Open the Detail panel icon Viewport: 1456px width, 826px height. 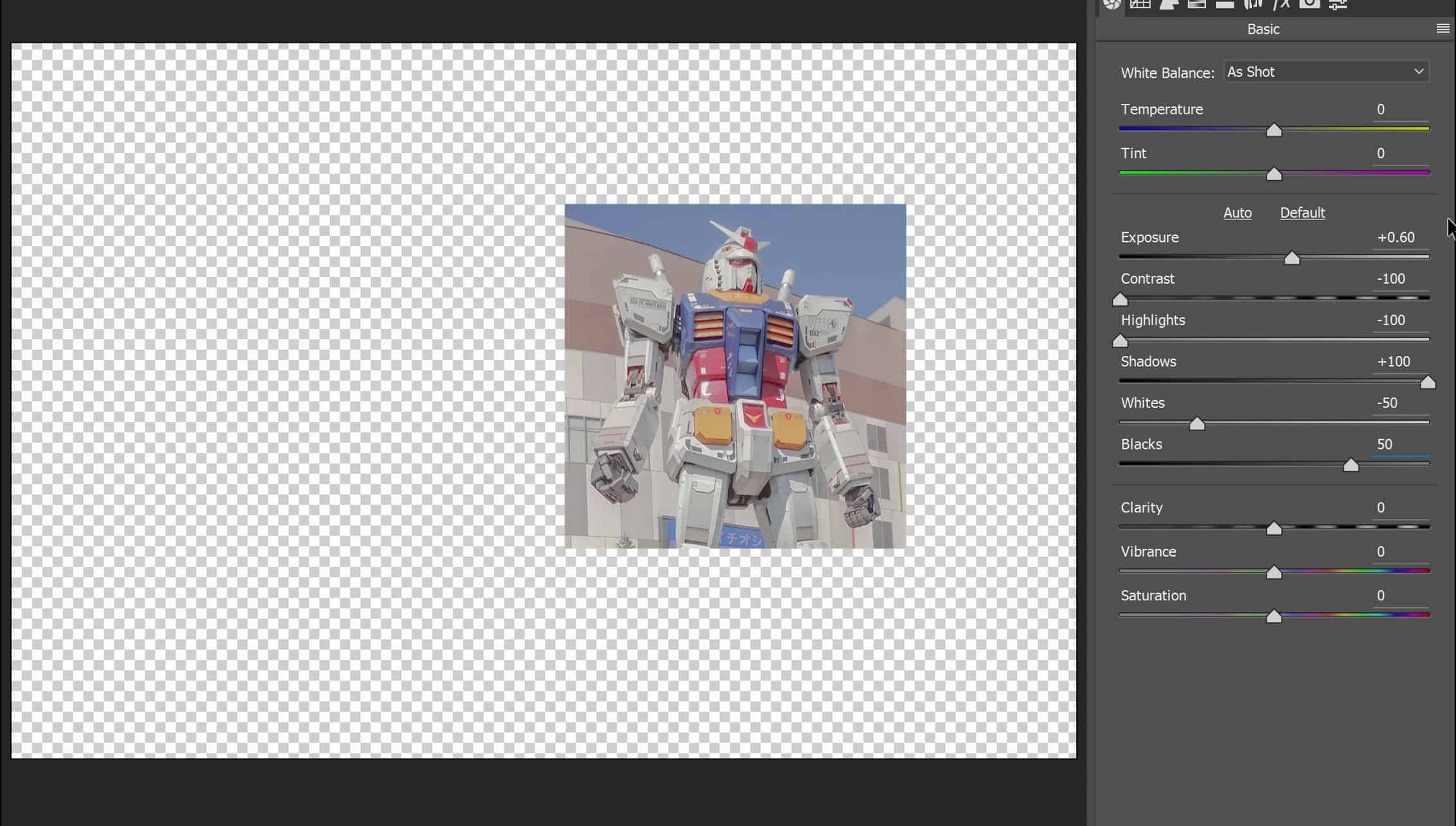click(1169, 4)
